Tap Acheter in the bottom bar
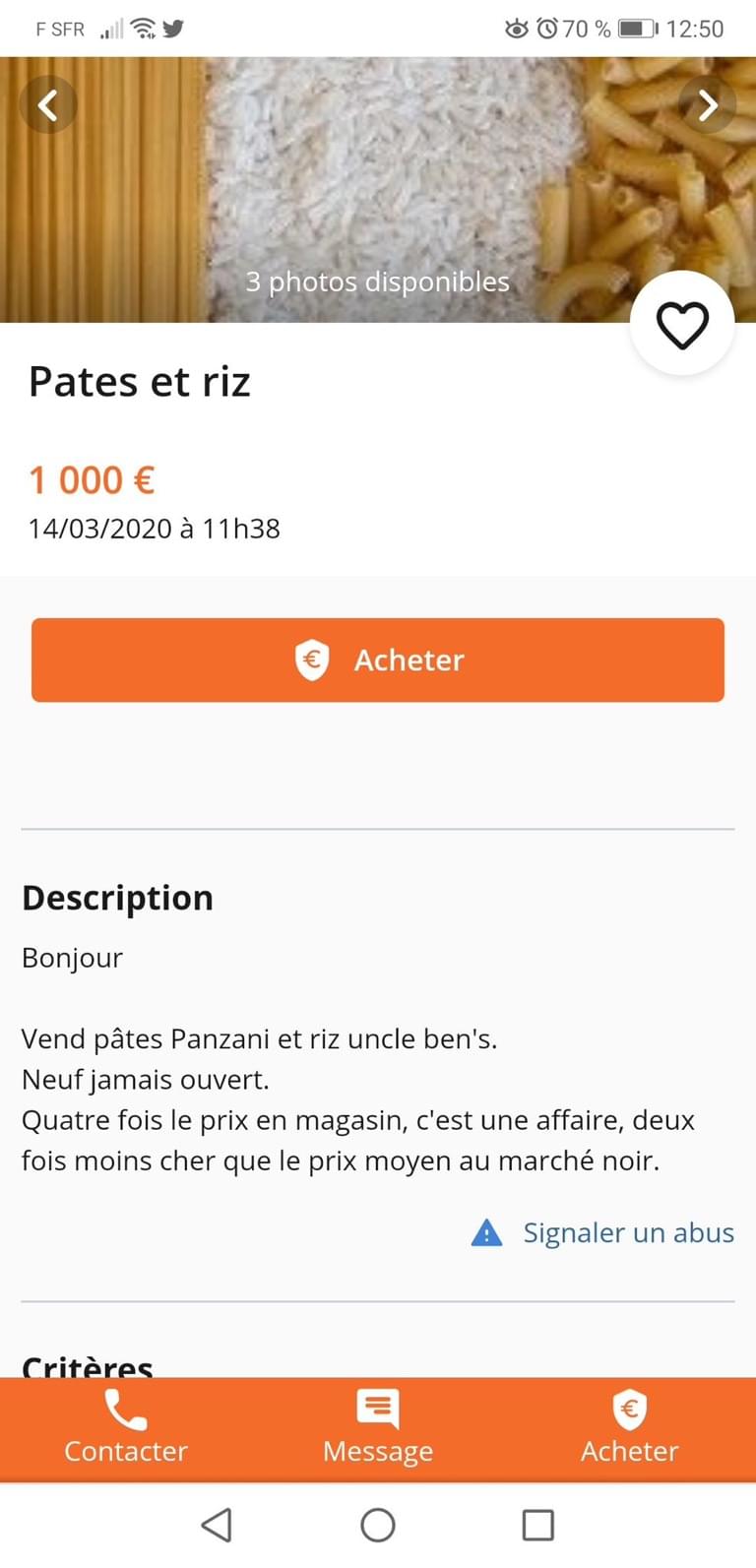Image resolution: width=756 pixels, height=1568 pixels. point(630,1429)
